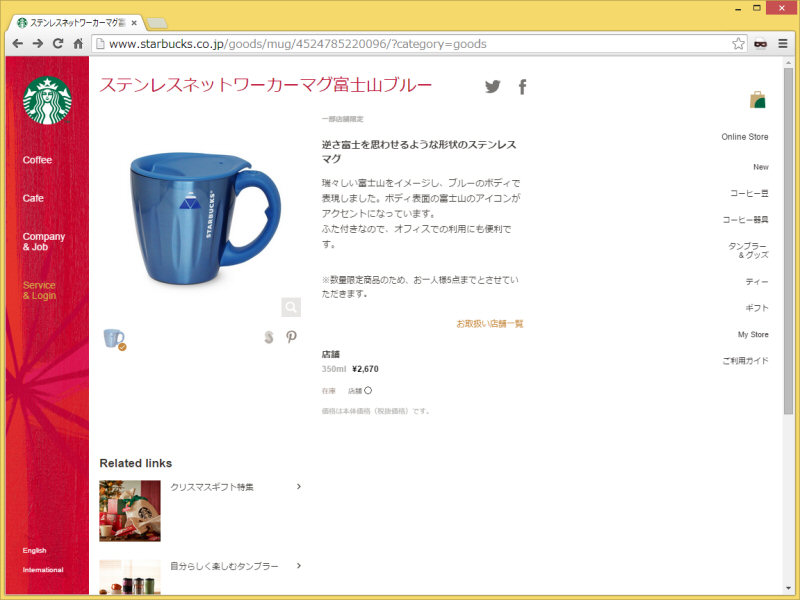Go to Company & Job section

pos(44,242)
